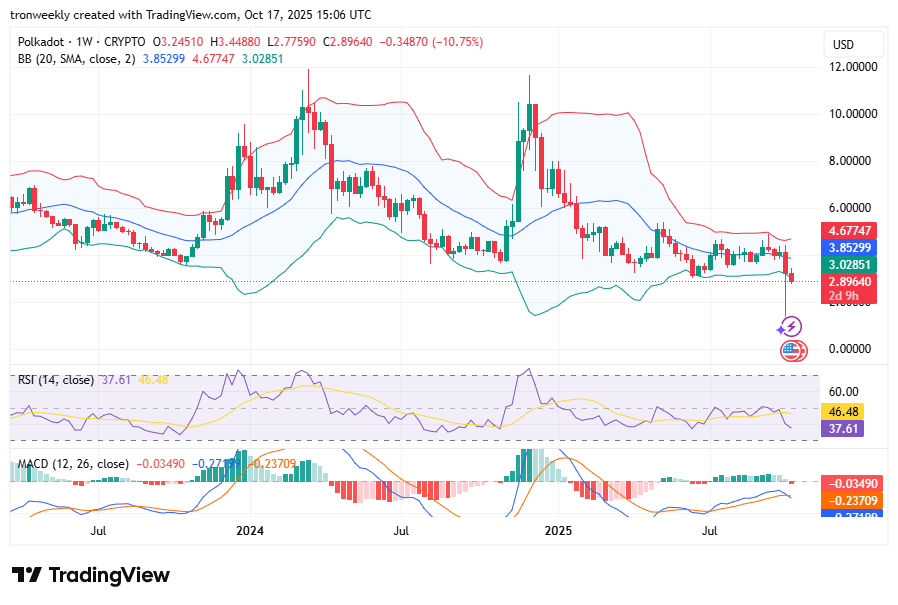Click the red 2.89640 current price label

(851, 282)
